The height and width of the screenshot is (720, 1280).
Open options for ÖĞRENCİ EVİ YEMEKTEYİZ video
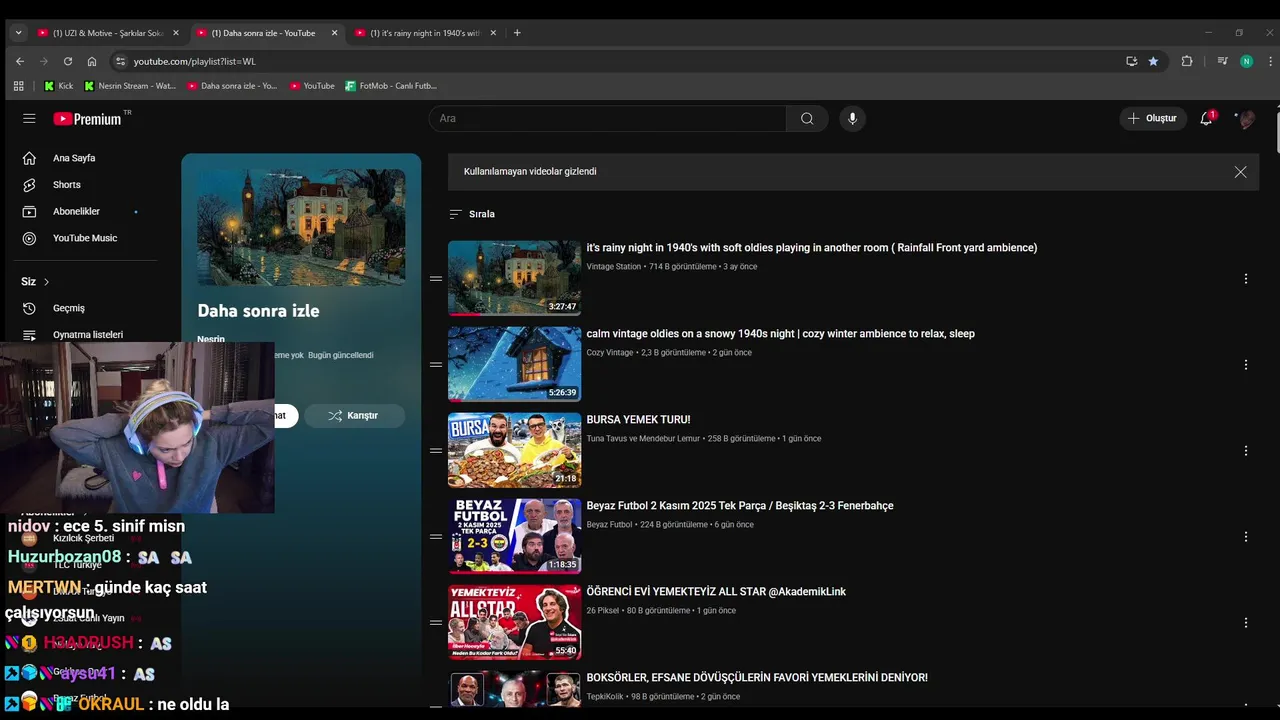(x=1245, y=623)
